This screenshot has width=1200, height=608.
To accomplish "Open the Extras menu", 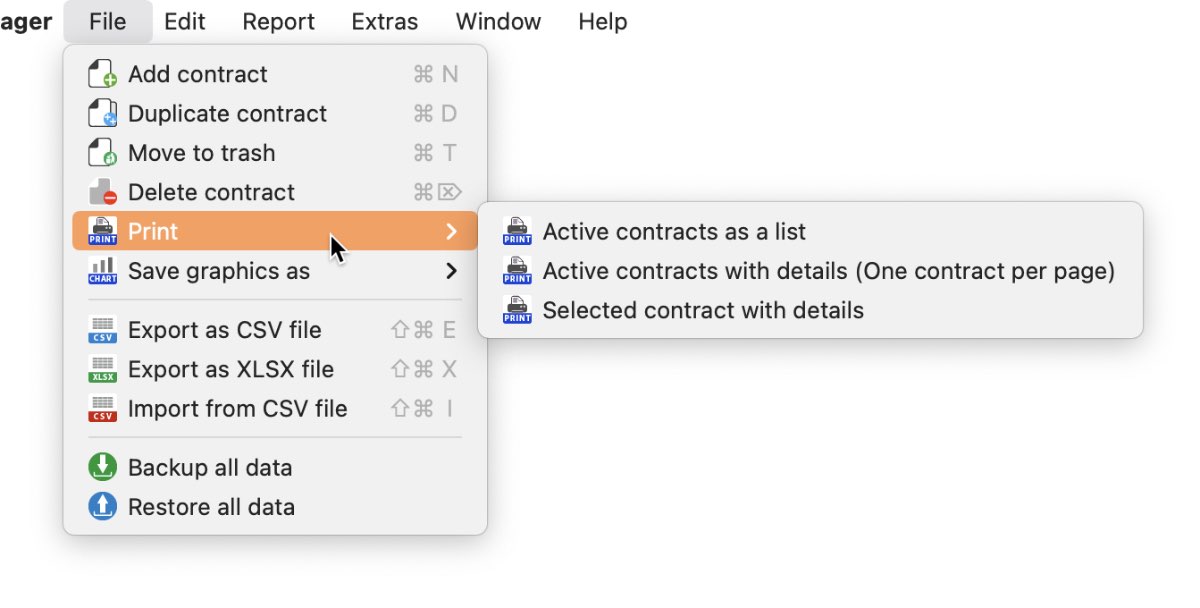I will tap(385, 21).
